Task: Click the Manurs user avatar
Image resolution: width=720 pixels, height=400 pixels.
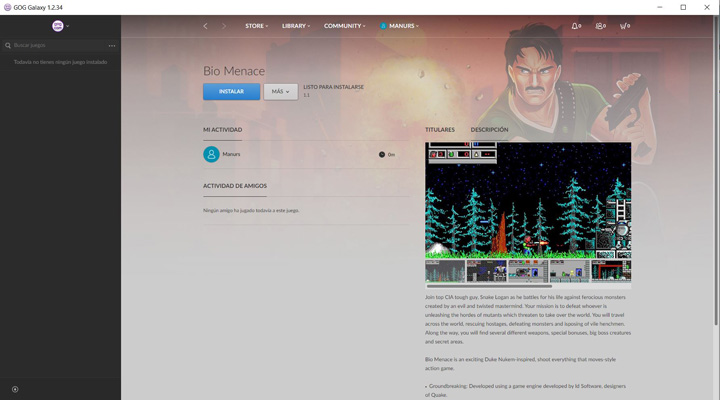Action: click(211, 154)
